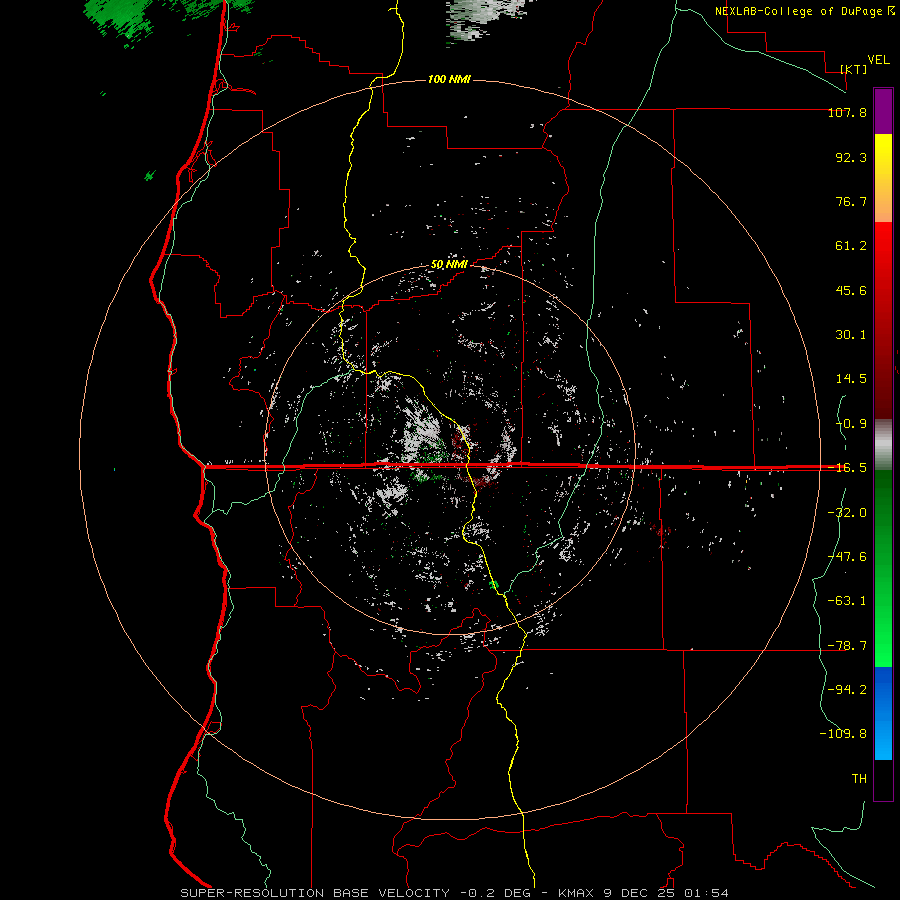Select the 92.3 legend value
The height and width of the screenshot is (900, 900).
[x=851, y=157]
